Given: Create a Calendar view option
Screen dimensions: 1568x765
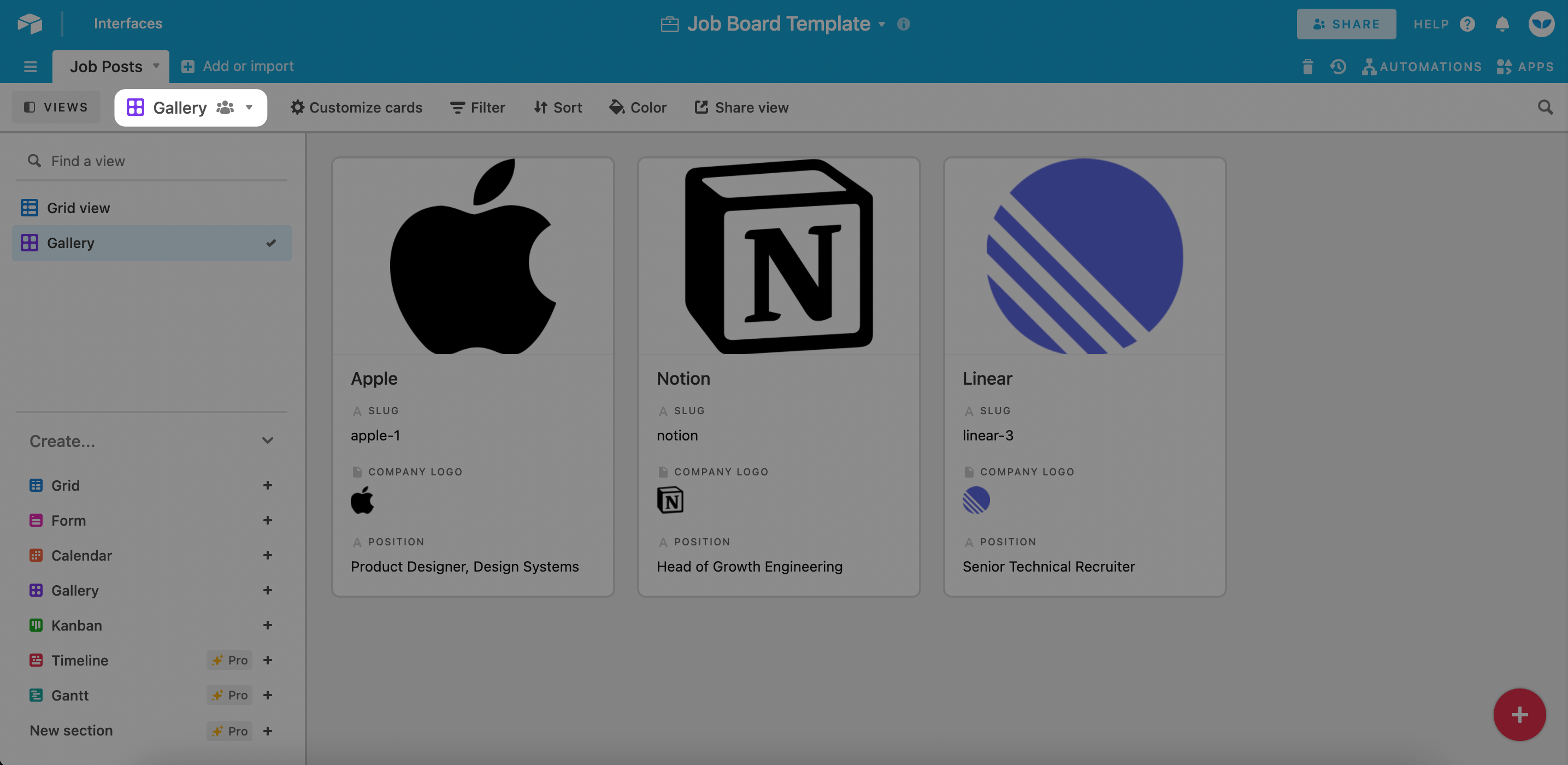Looking at the screenshot, I should 70,555.
